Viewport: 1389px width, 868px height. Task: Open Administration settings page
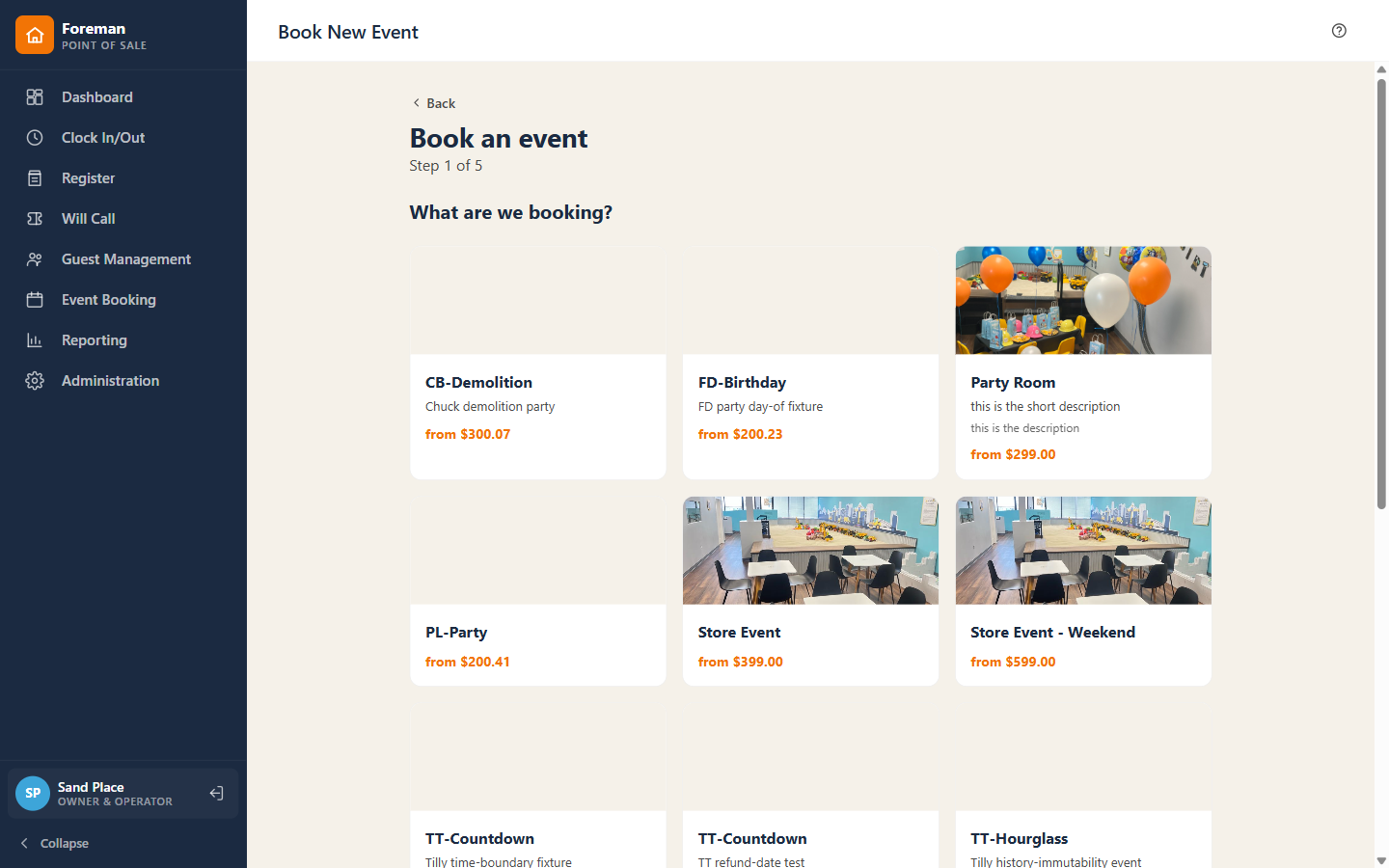click(x=123, y=381)
